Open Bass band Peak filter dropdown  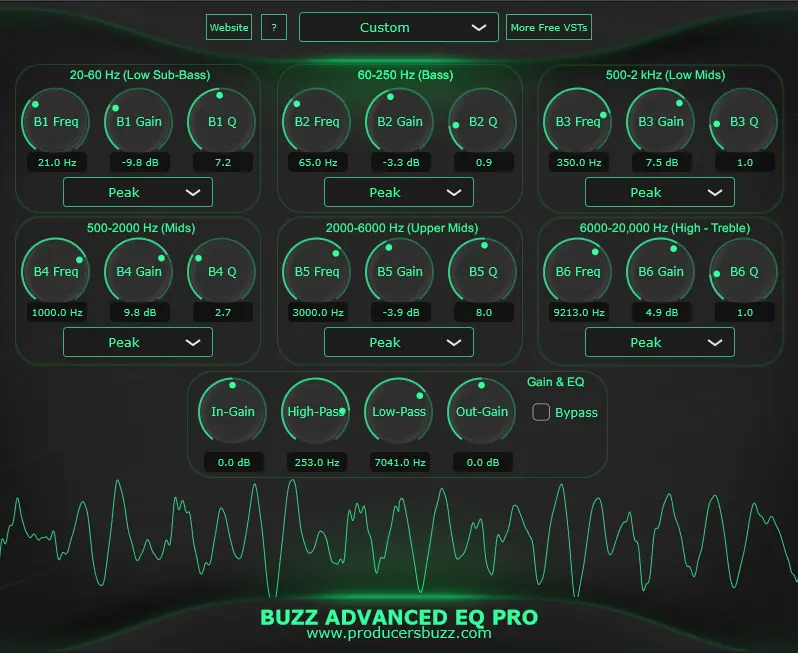point(399,192)
